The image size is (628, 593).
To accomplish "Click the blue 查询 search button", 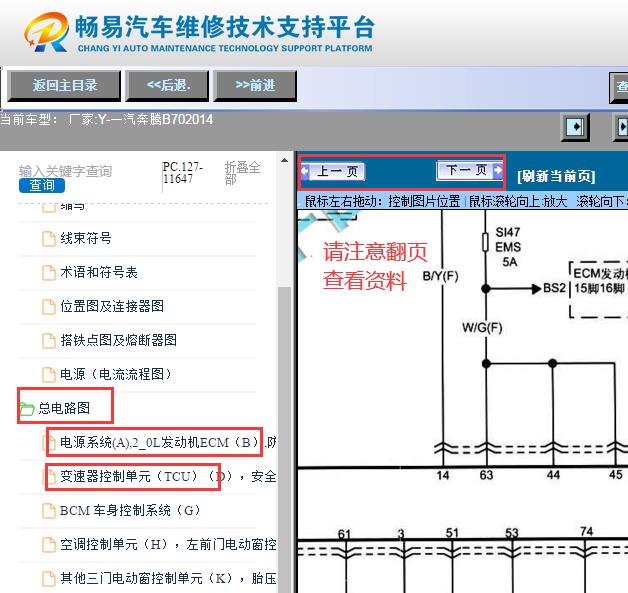I will coord(42,185).
